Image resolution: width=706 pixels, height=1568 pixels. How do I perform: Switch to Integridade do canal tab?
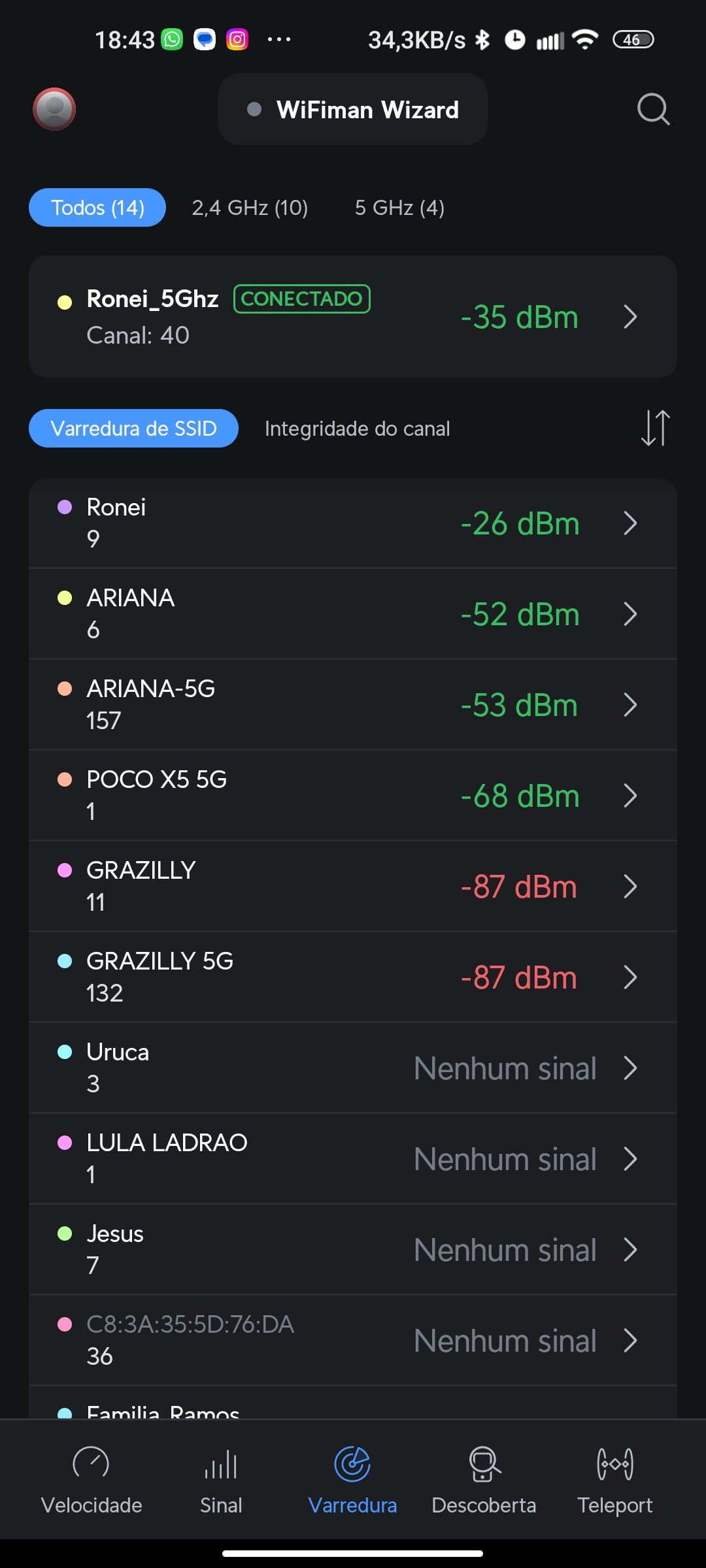coord(357,429)
